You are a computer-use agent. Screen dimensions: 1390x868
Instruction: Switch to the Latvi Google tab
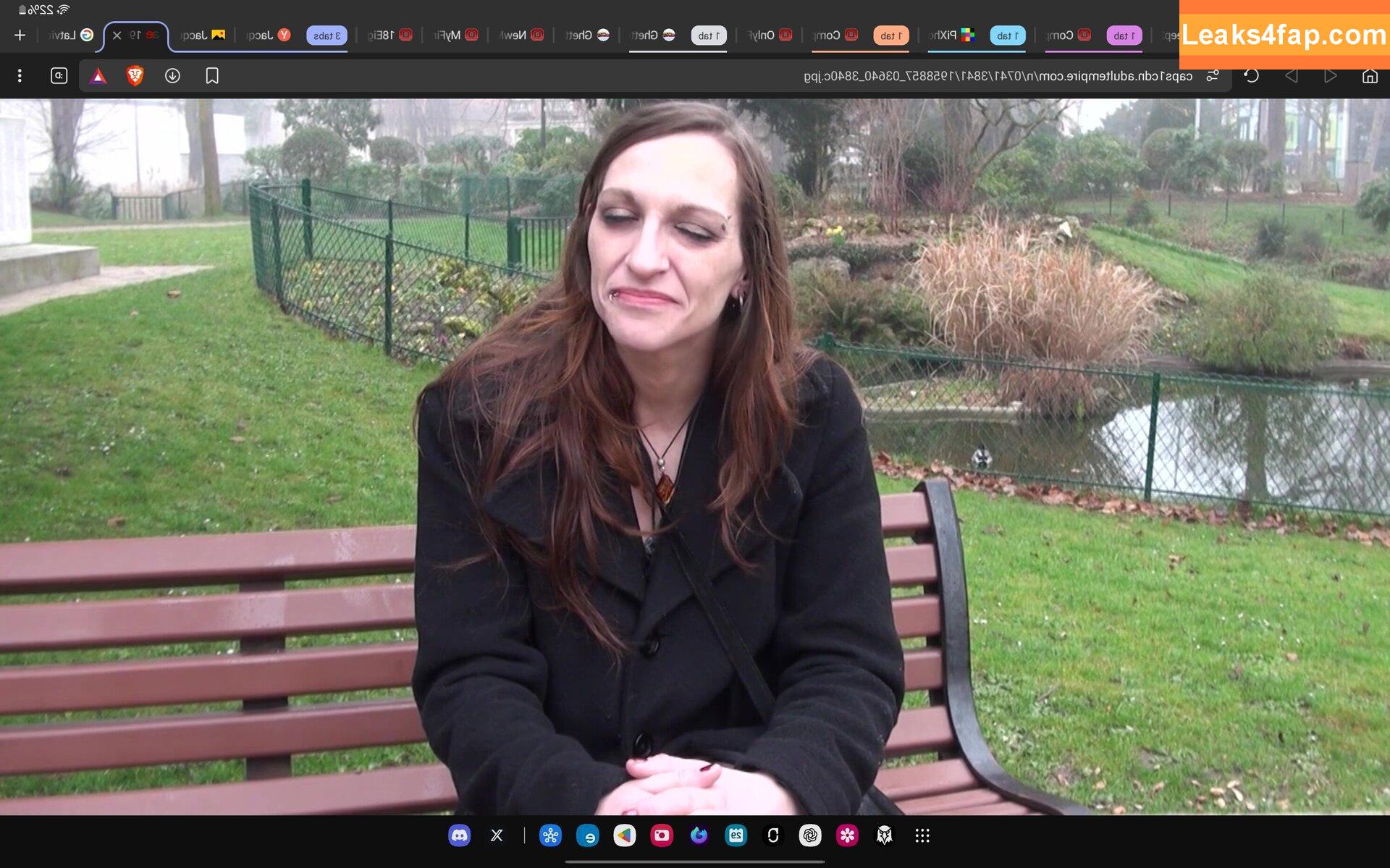point(70,35)
